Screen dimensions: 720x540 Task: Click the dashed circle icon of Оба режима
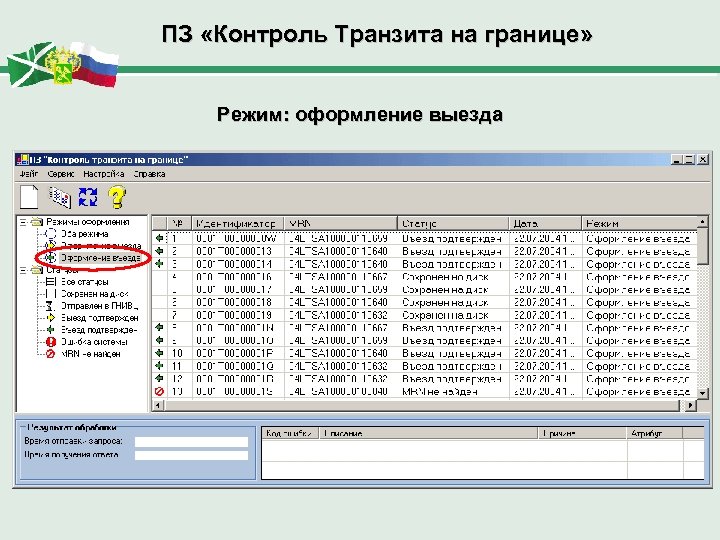pos(51,234)
